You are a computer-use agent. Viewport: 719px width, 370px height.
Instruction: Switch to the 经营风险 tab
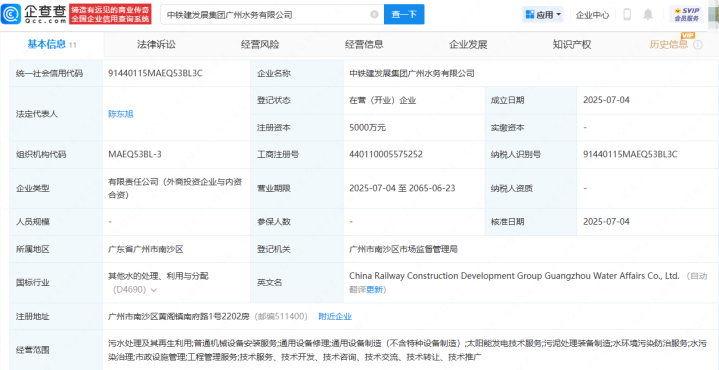pos(260,44)
